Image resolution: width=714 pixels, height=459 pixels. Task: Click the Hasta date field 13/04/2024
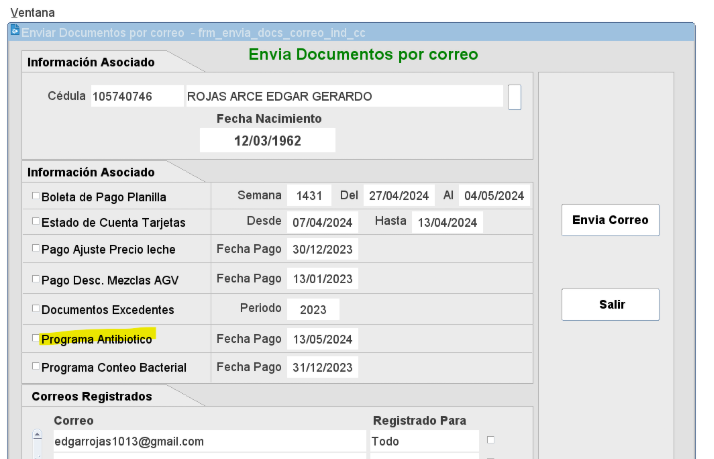[x=447, y=221]
